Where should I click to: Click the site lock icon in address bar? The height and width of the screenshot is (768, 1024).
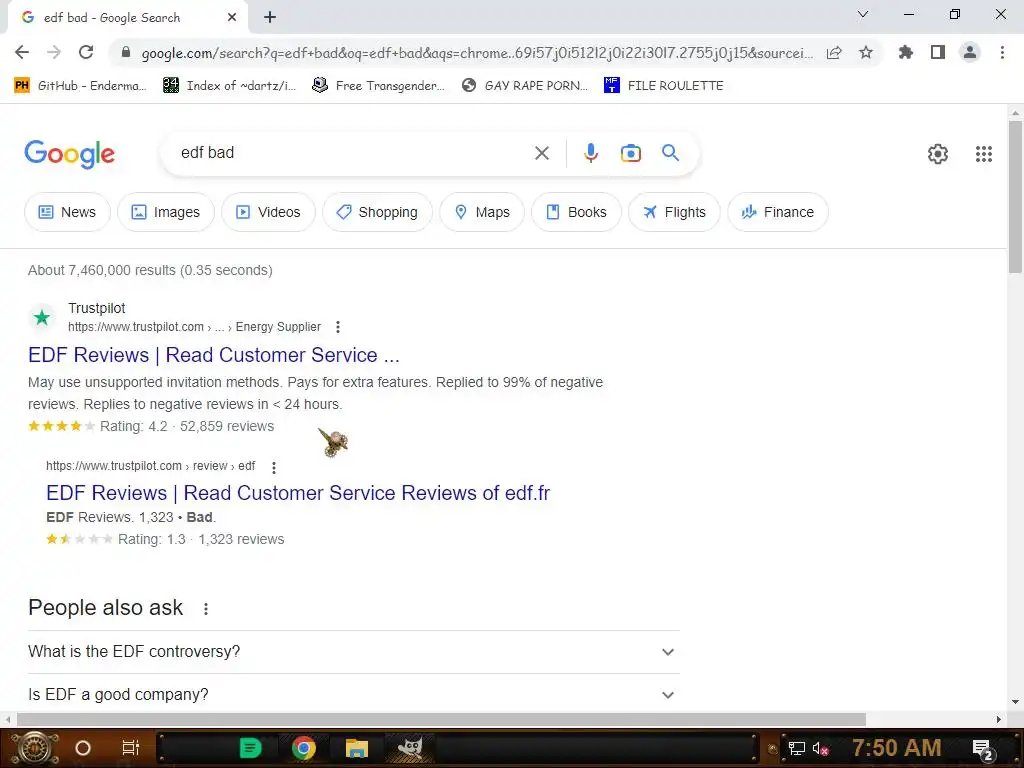(x=126, y=52)
